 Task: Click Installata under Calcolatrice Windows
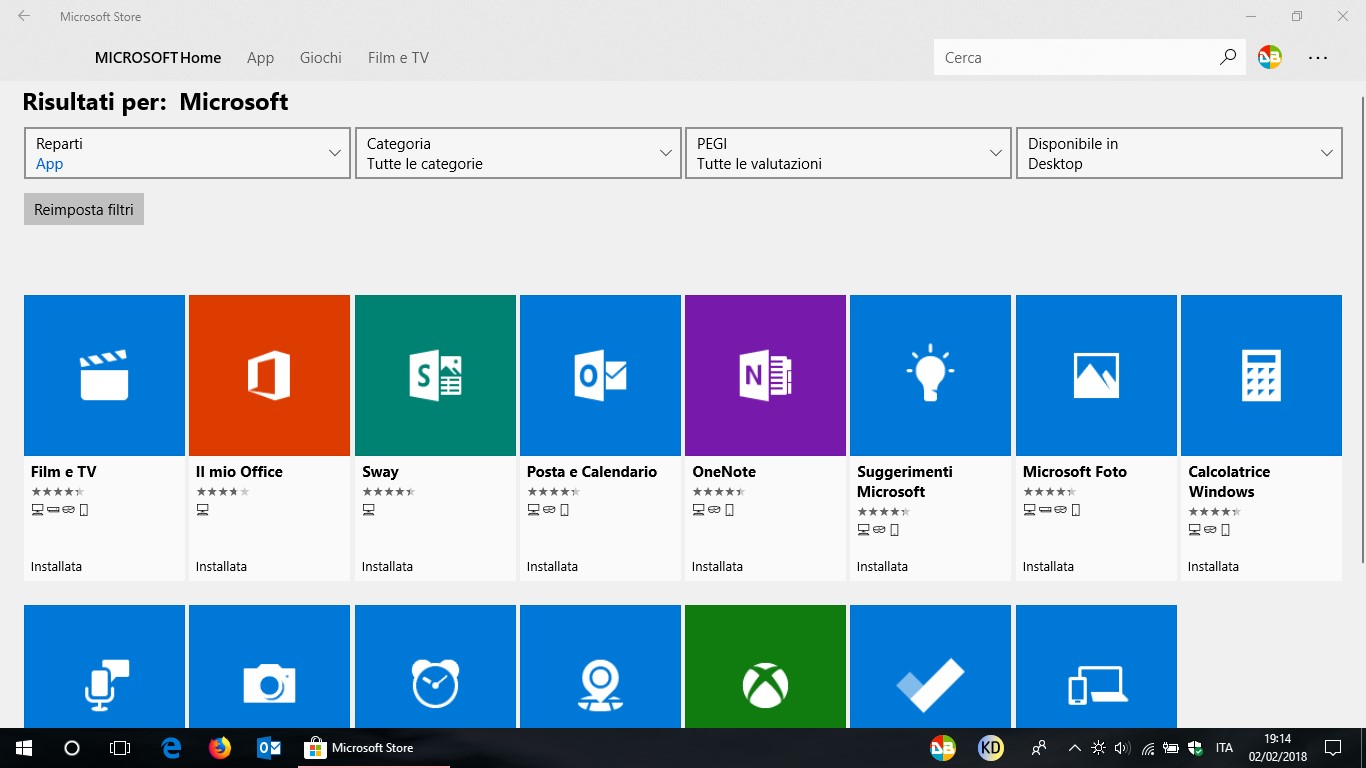1213,566
